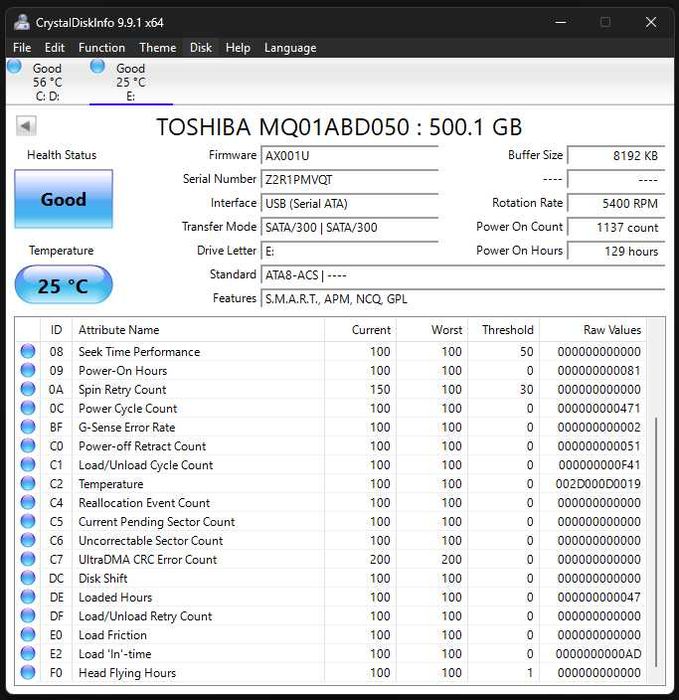Click the Threshold column header
The image size is (679, 700).
click(504, 330)
